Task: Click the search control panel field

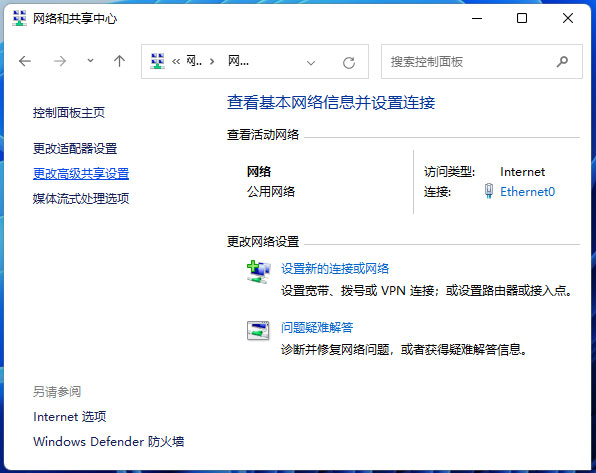Action: tap(482, 62)
